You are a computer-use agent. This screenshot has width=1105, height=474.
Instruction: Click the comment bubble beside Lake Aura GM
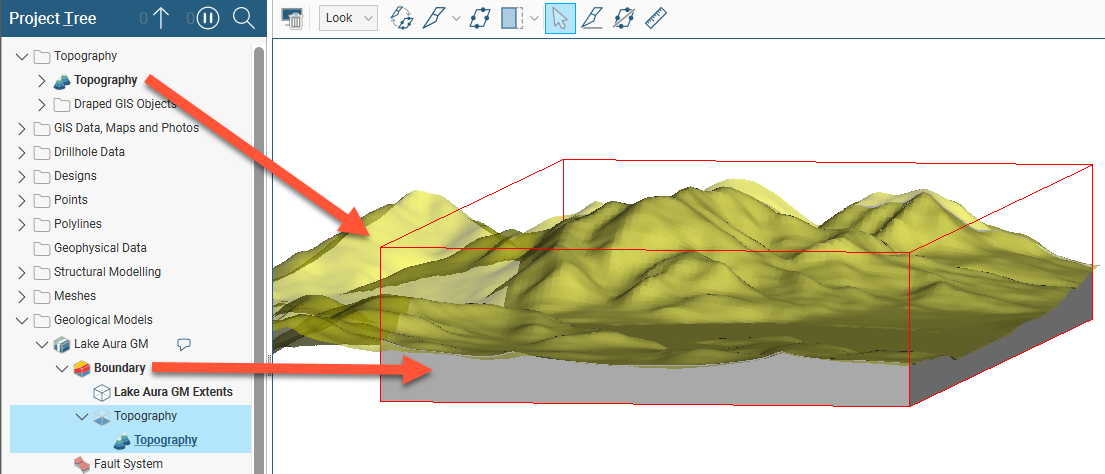(x=184, y=344)
